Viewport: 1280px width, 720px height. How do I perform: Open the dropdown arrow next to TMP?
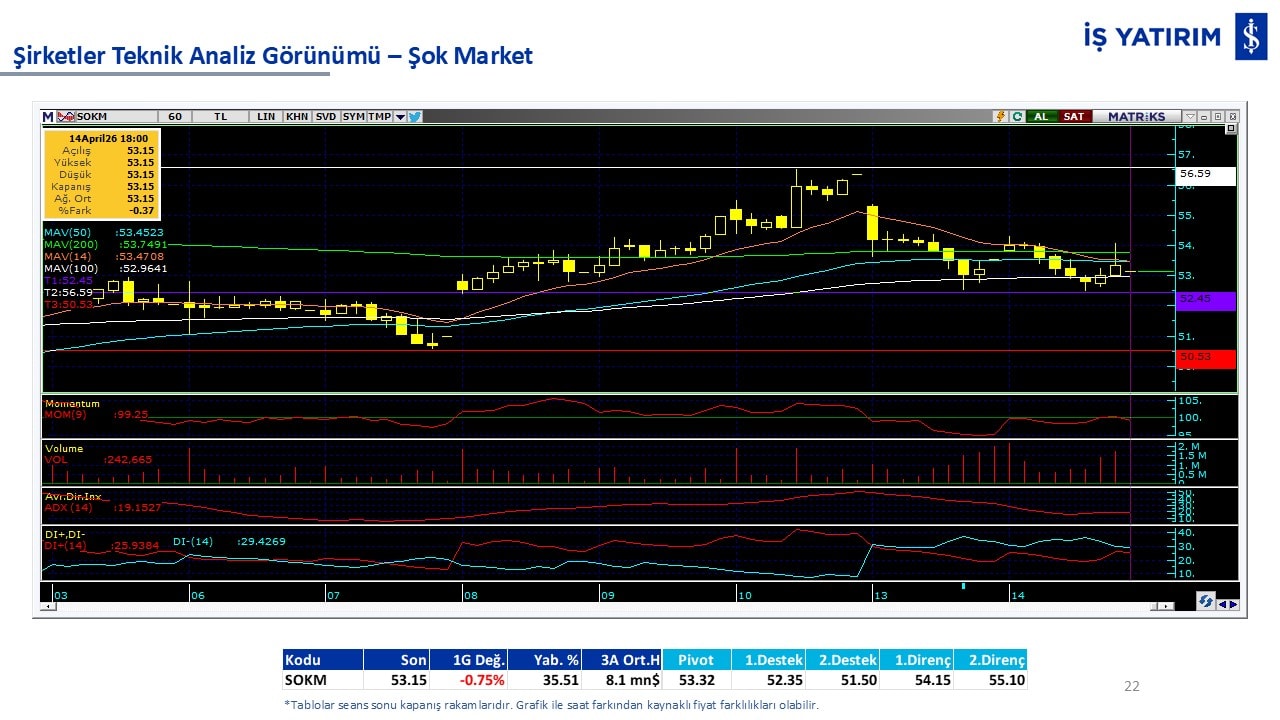click(400, 117)
